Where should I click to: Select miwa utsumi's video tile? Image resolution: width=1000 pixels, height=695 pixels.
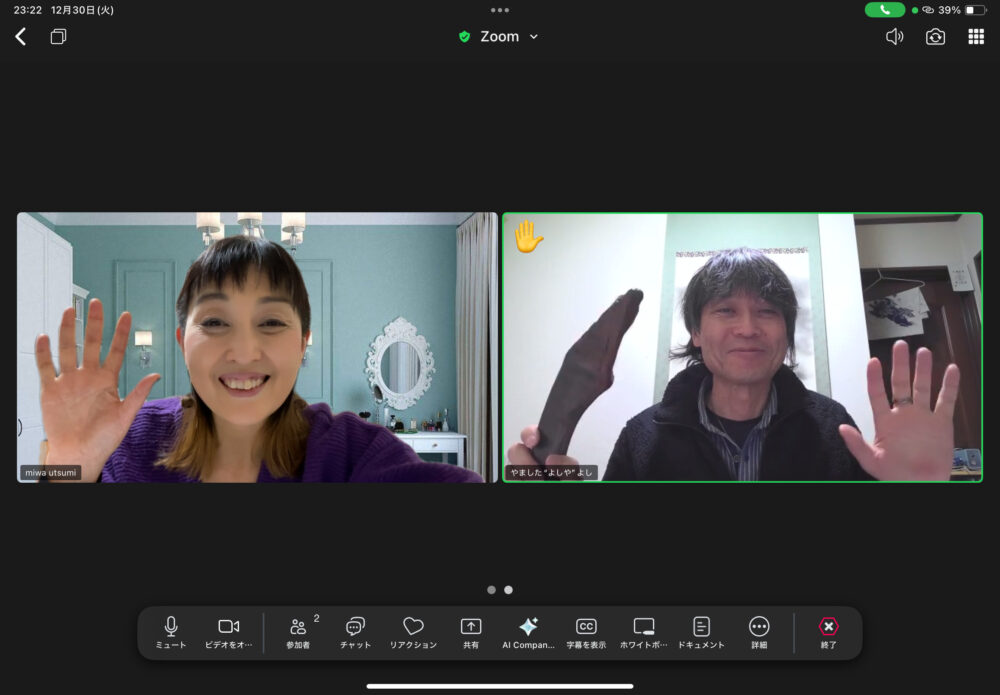pos(257,347)
